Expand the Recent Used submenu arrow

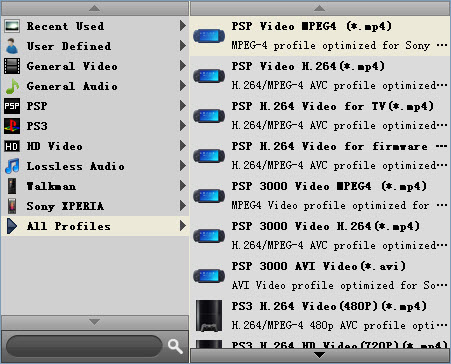(183, 26)
